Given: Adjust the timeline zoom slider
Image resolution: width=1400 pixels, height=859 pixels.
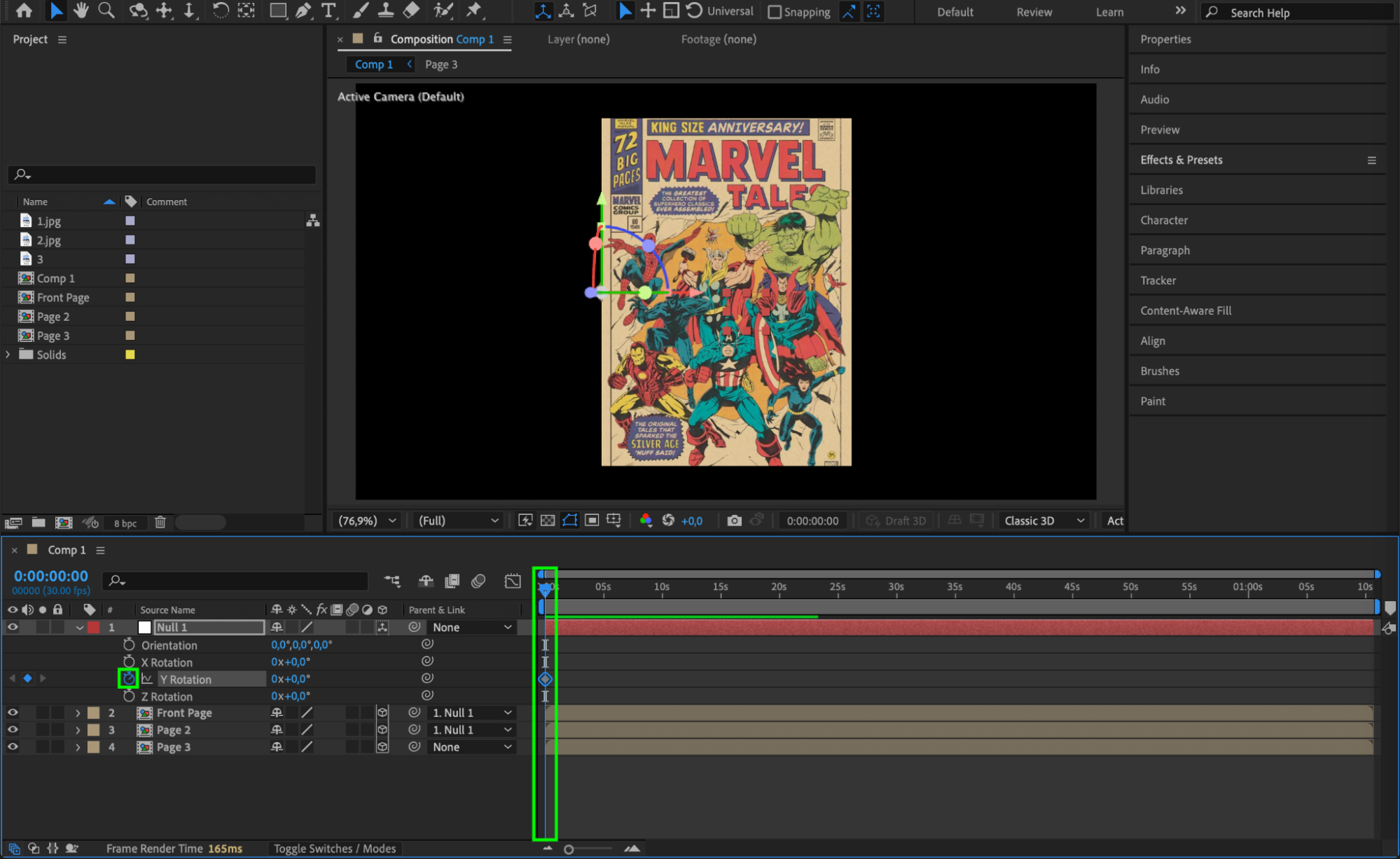Looking at the screenshot, I should [x=569, y=849].
